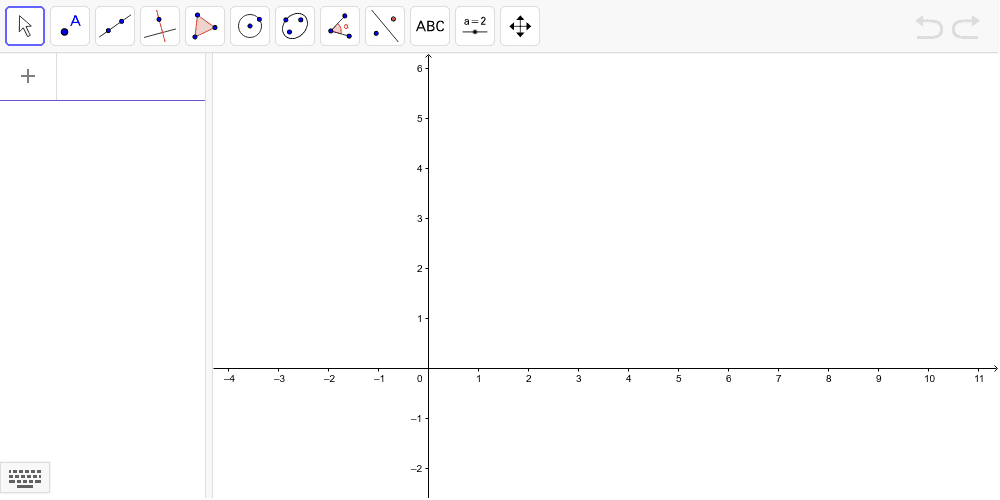Select the Move arrow tool
Screen dimensions: 1000x500
point(25,26)
